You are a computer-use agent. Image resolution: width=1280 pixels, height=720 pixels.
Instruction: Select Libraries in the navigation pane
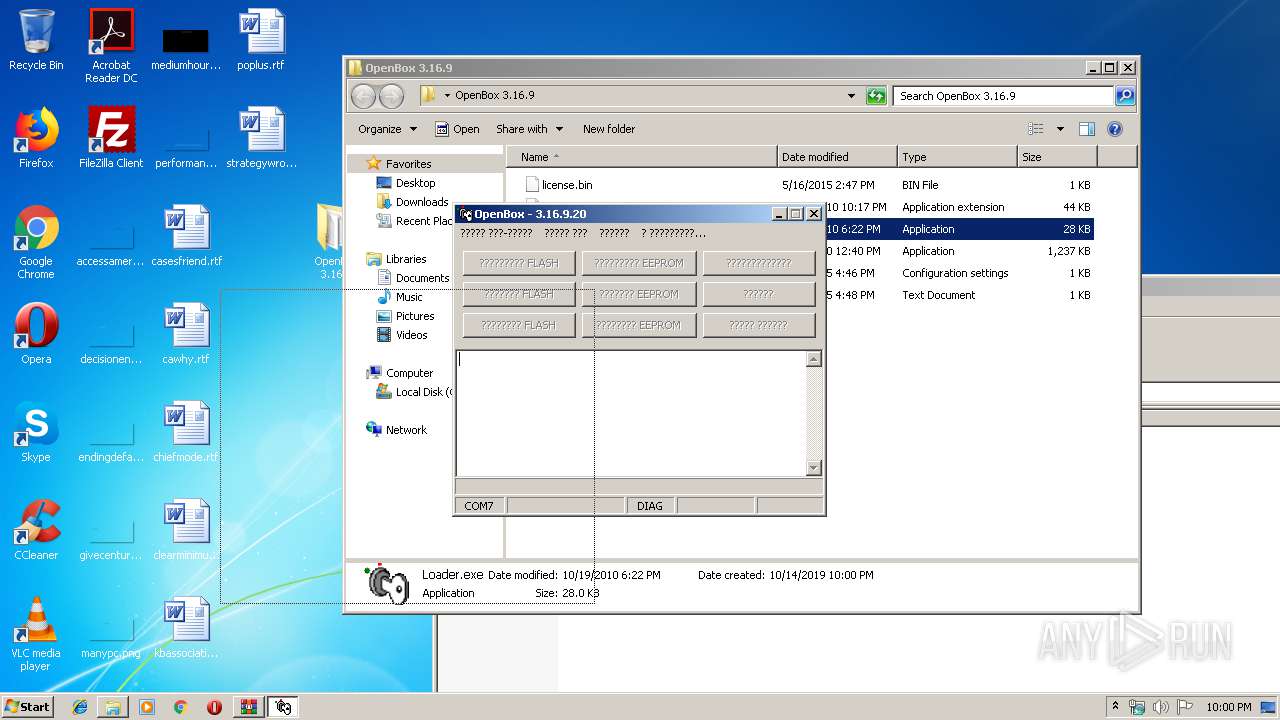click(x=397, y=259)
